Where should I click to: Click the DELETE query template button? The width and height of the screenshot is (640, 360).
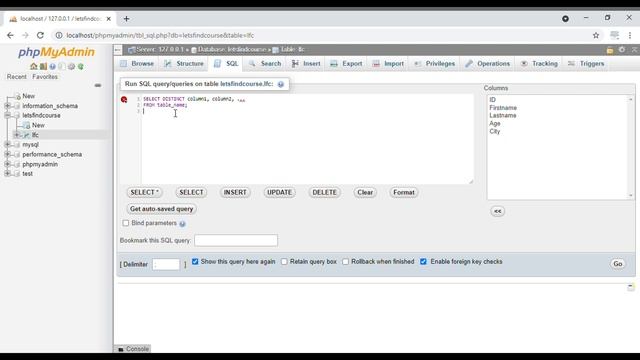(x=324, y=192)
